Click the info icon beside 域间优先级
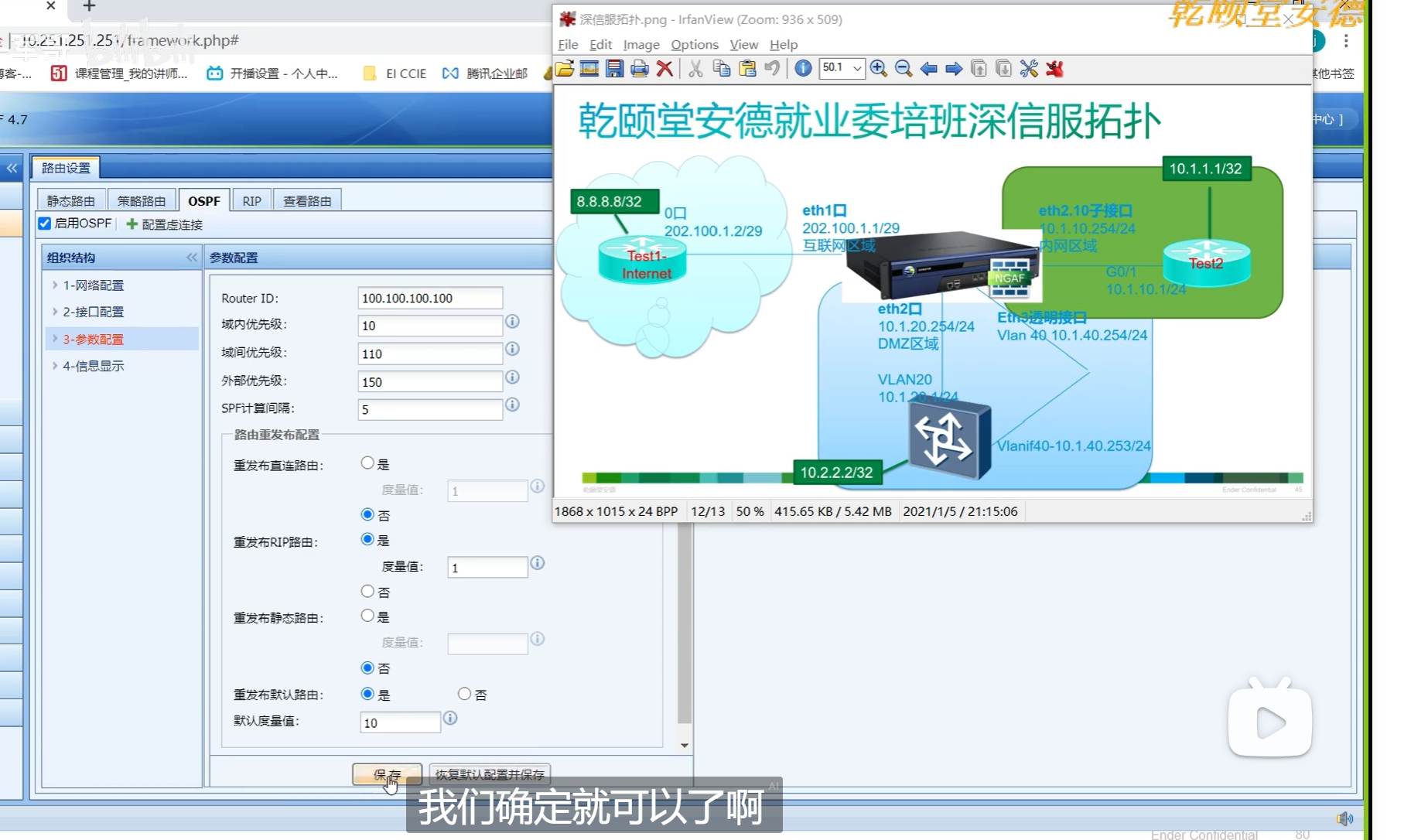1428x840 pixels. tap(512, 349)
